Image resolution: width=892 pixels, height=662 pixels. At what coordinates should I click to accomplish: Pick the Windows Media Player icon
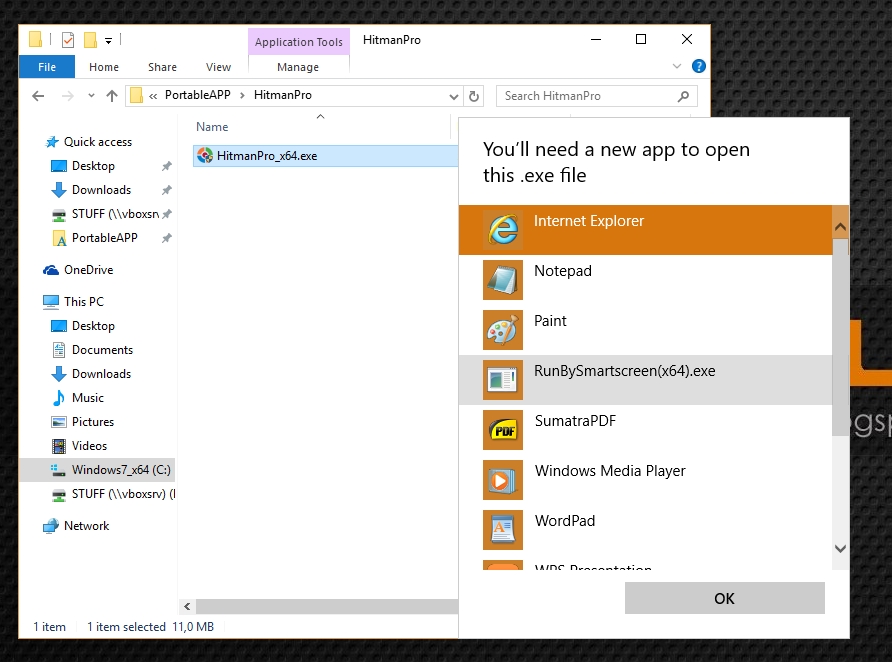(x=503, y=480)
